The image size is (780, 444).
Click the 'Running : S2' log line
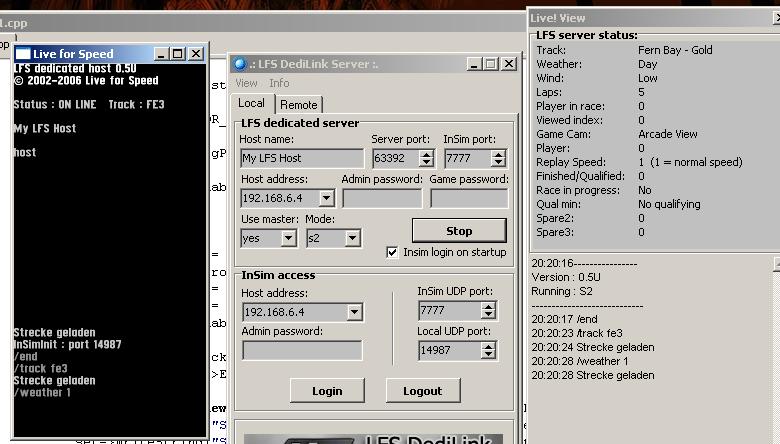[x=562, y=291]
